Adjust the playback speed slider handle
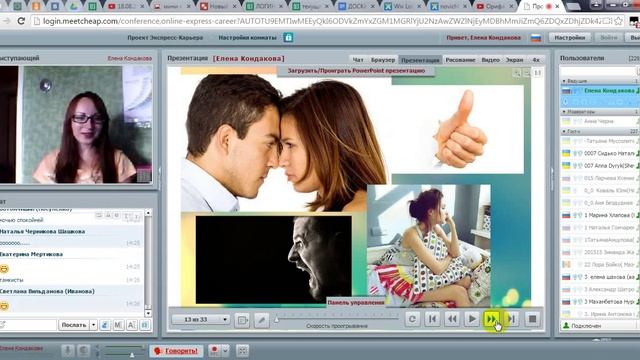Screen dimensions: 640x360 [276, 319]
